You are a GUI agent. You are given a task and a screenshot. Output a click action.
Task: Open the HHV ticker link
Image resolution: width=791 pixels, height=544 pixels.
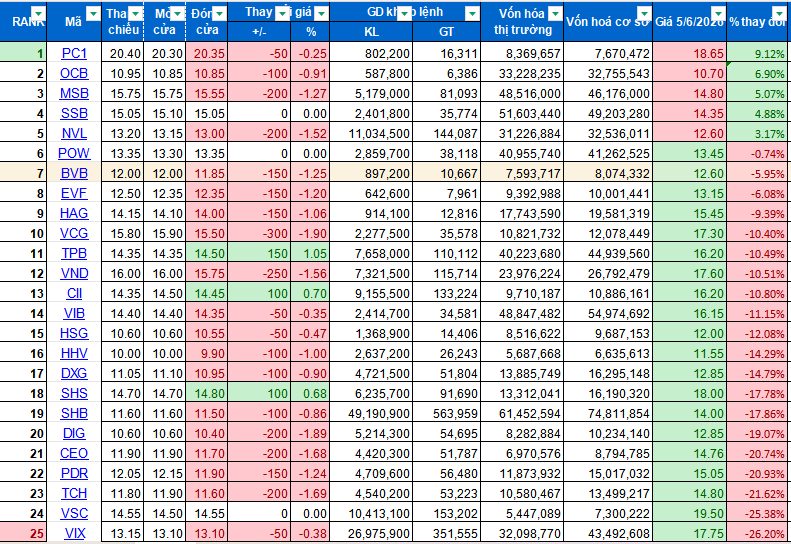pyautogui.click(x=74, y=353)
